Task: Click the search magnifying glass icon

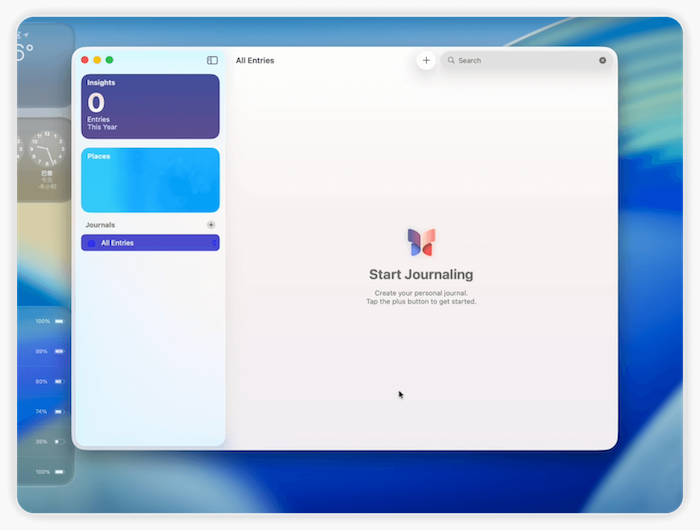Action: click(x=451, y=61)
